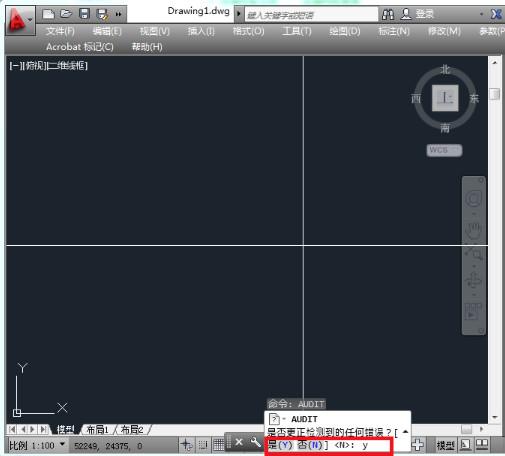This screenshot has height=456, width=505.
Task: Click the wrench customize icon in command line
Action: coord(255,442)
